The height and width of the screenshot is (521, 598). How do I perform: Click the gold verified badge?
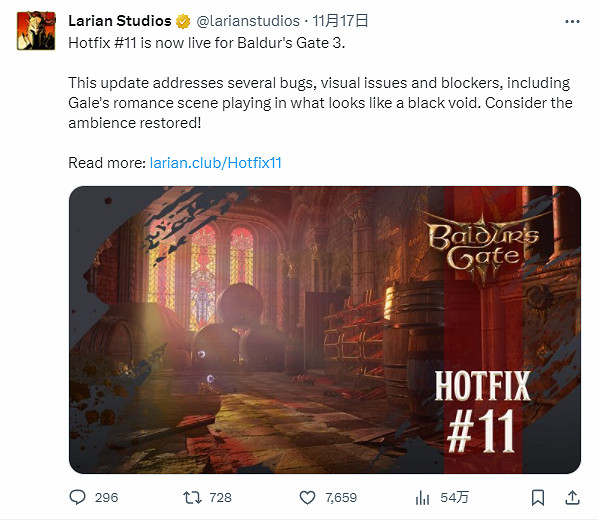click(183, 21)
